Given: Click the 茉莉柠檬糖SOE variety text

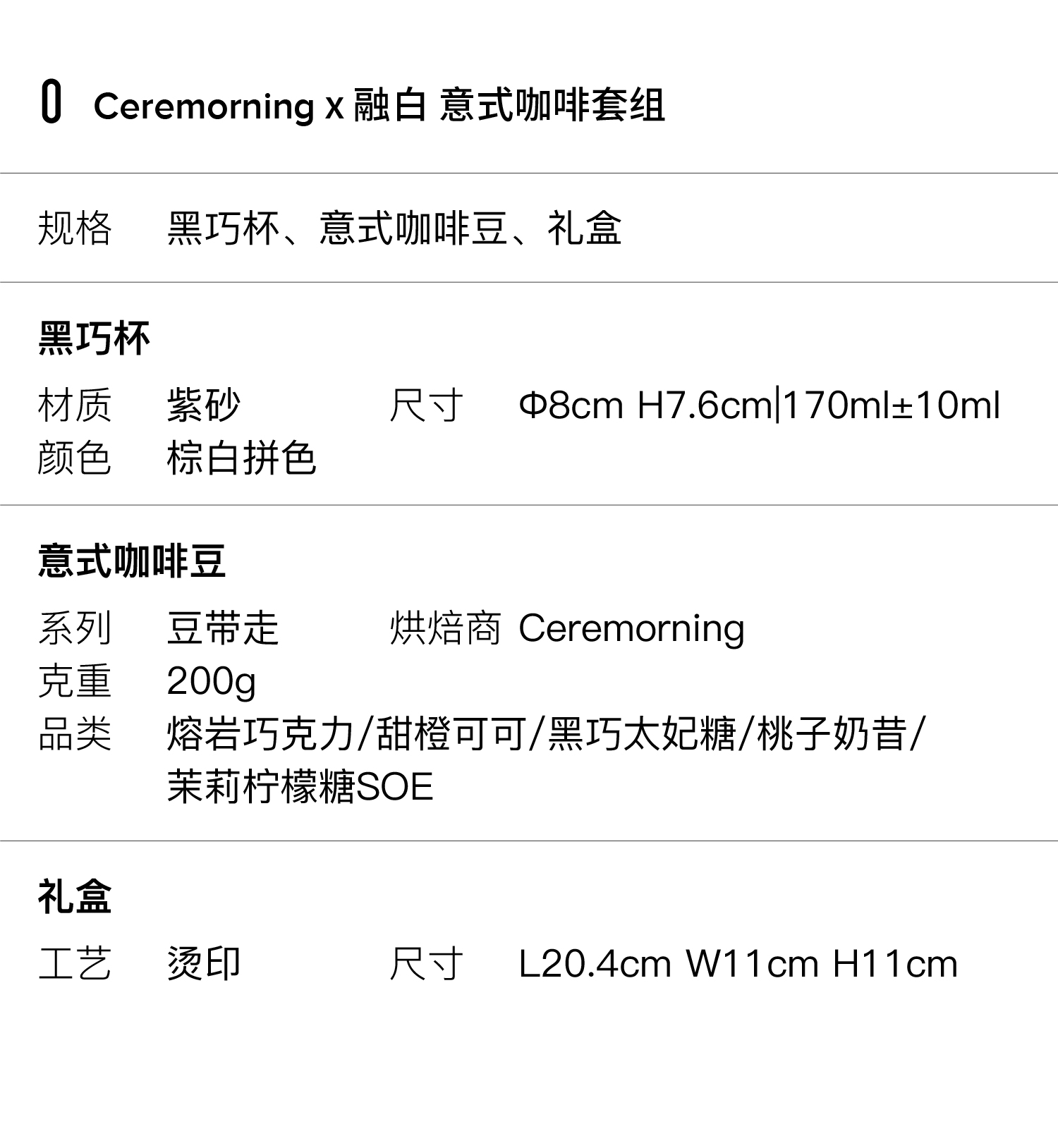Looking at the screenshot, I should point(300,787).
